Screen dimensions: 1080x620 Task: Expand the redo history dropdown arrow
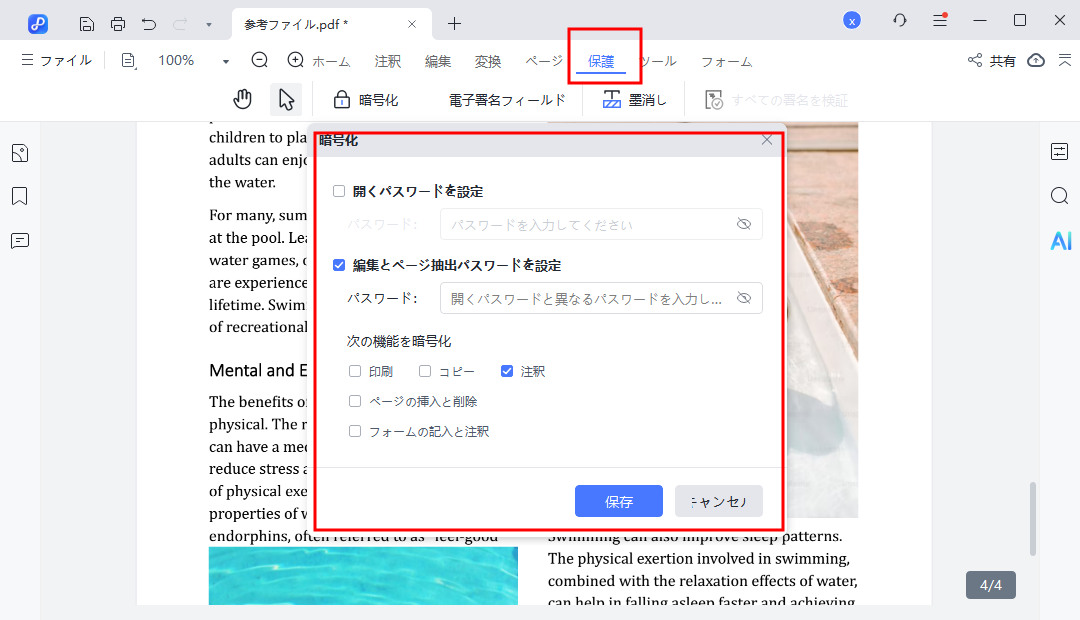(207, 22)
